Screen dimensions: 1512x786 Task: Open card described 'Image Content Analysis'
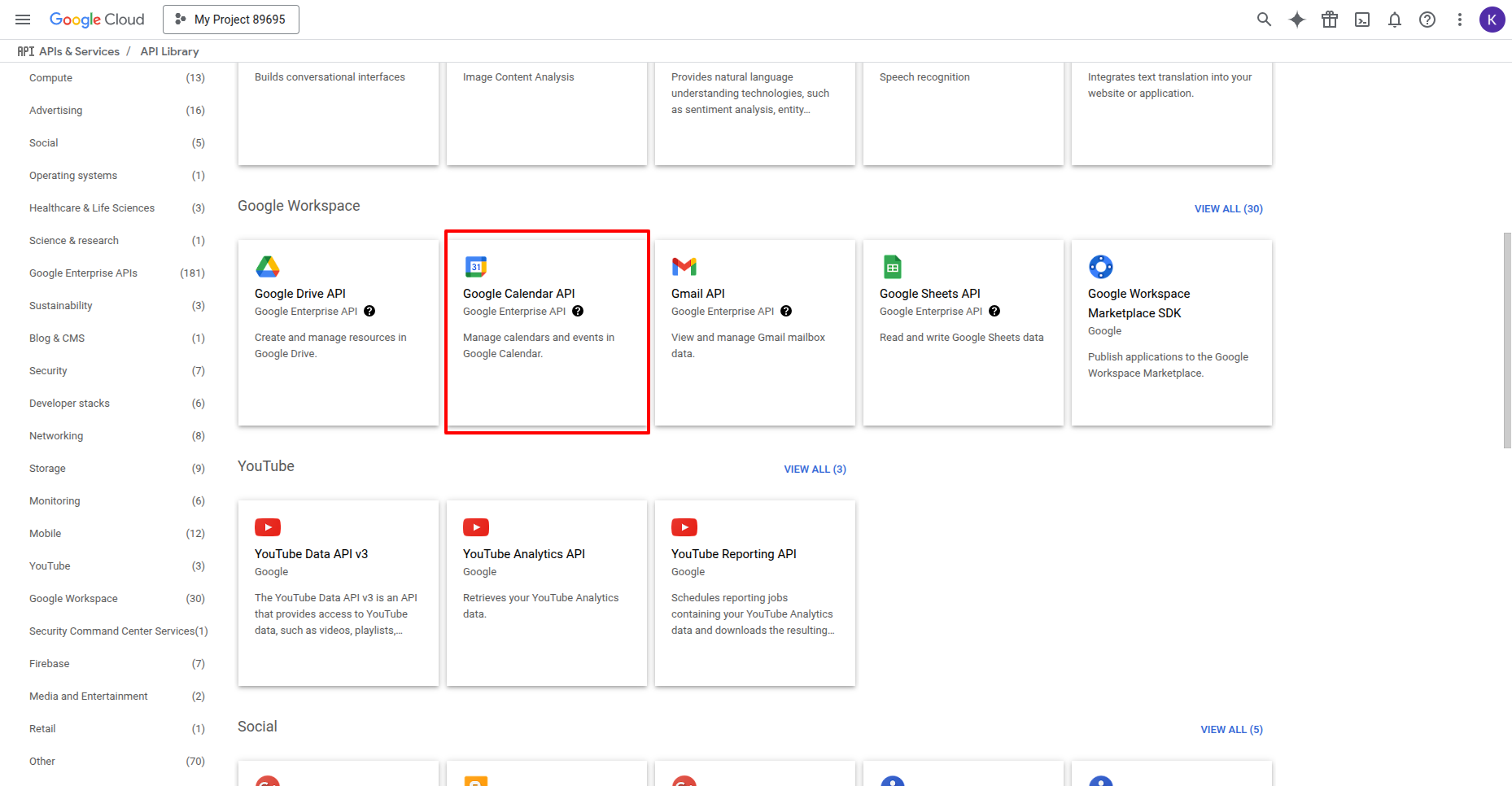click(547, 114)
